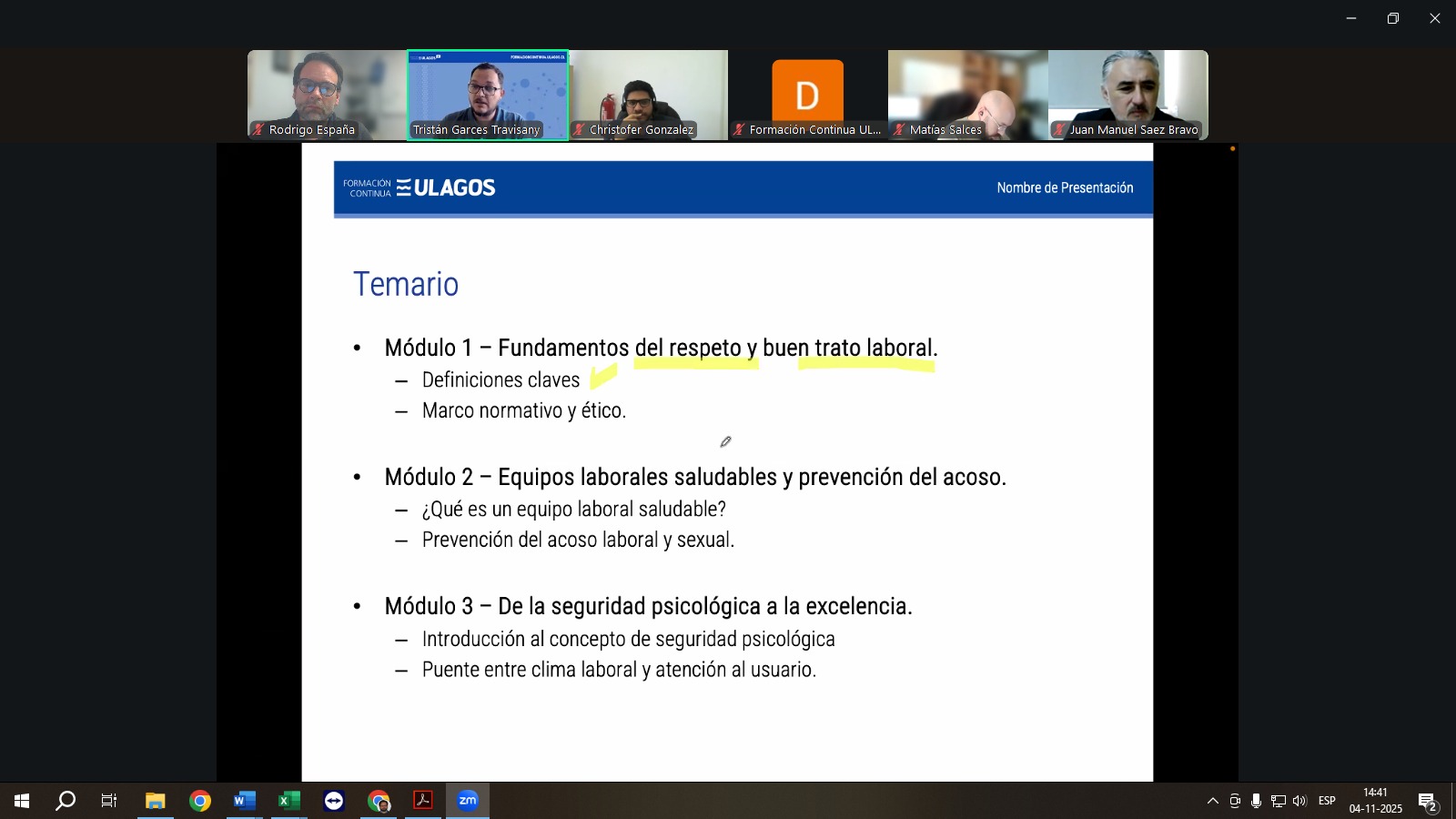Select Rodrigo España's video thumbnail

point(327,95)
